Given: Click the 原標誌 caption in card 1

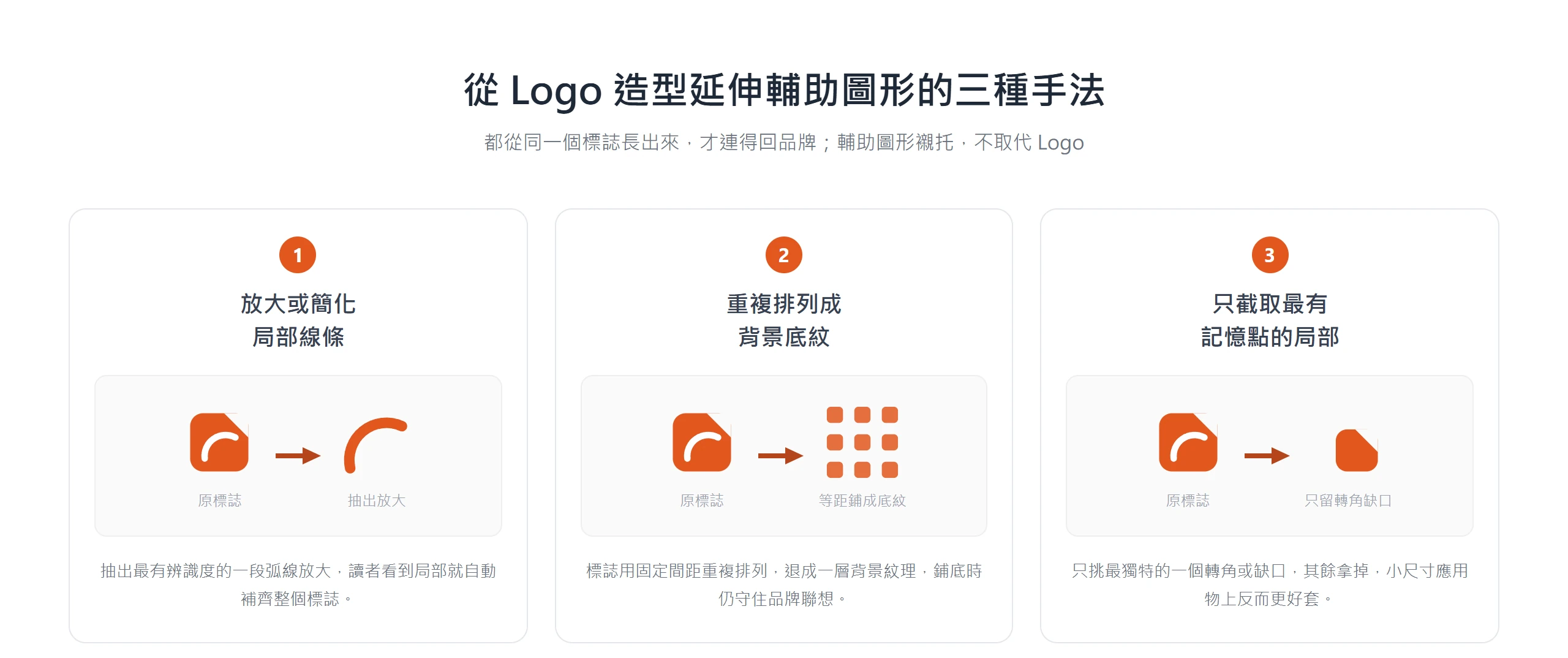Looking at the screenshot, I should point(219,501).
